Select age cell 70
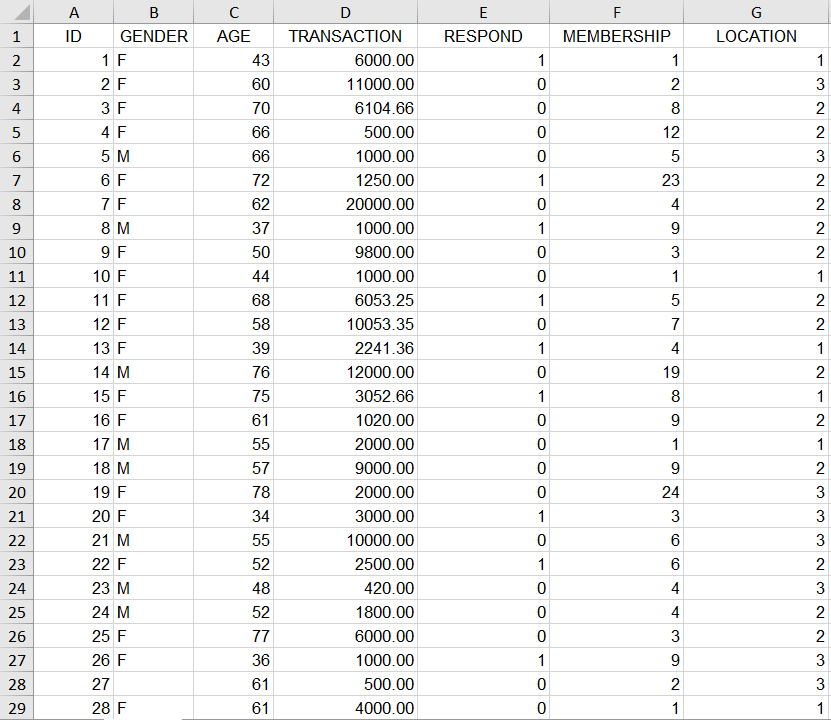Screen dimensions: 831x720 pos(234,108)
